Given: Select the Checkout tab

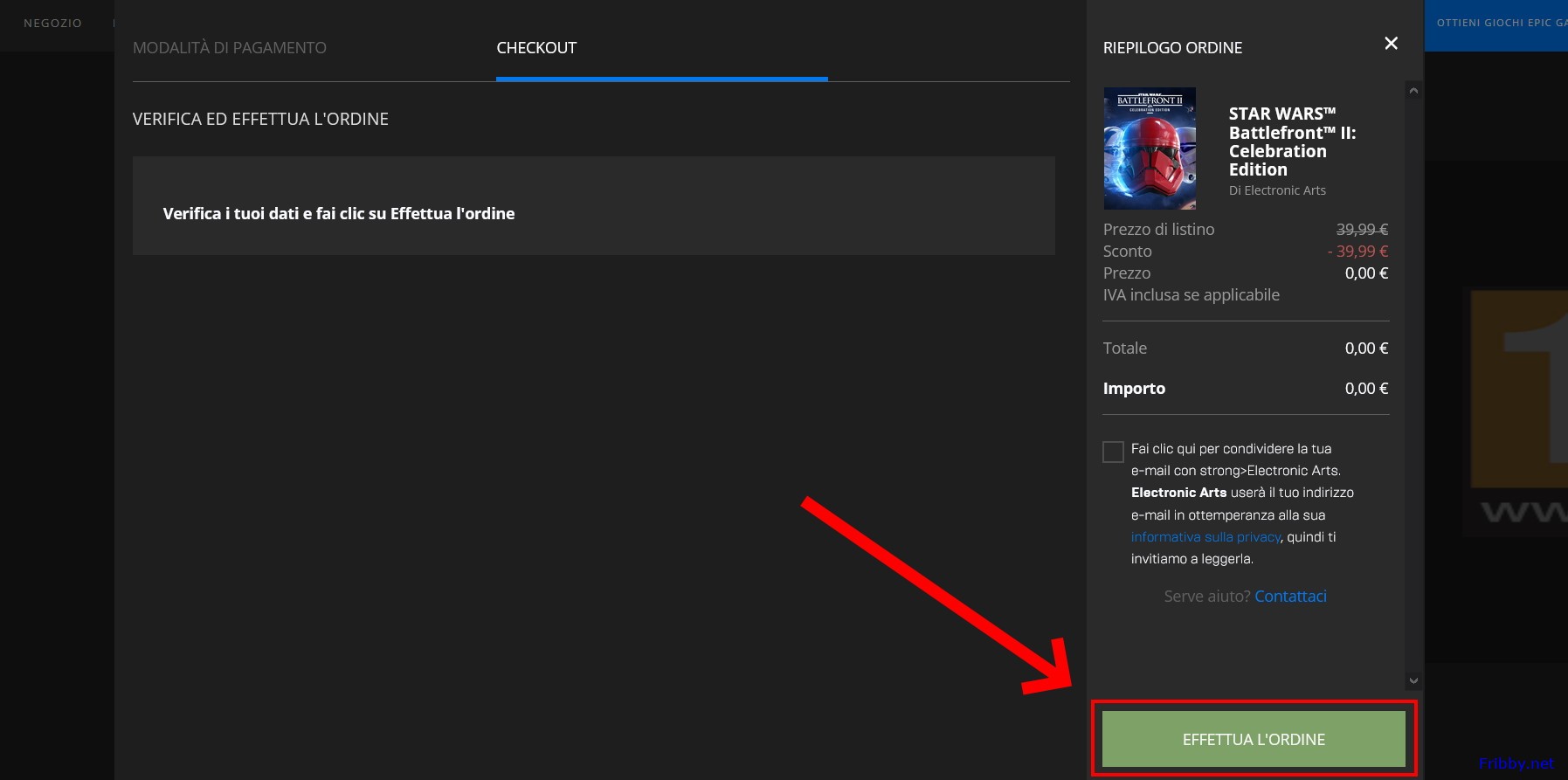Looking at the screenshot, I should point(536,48).
